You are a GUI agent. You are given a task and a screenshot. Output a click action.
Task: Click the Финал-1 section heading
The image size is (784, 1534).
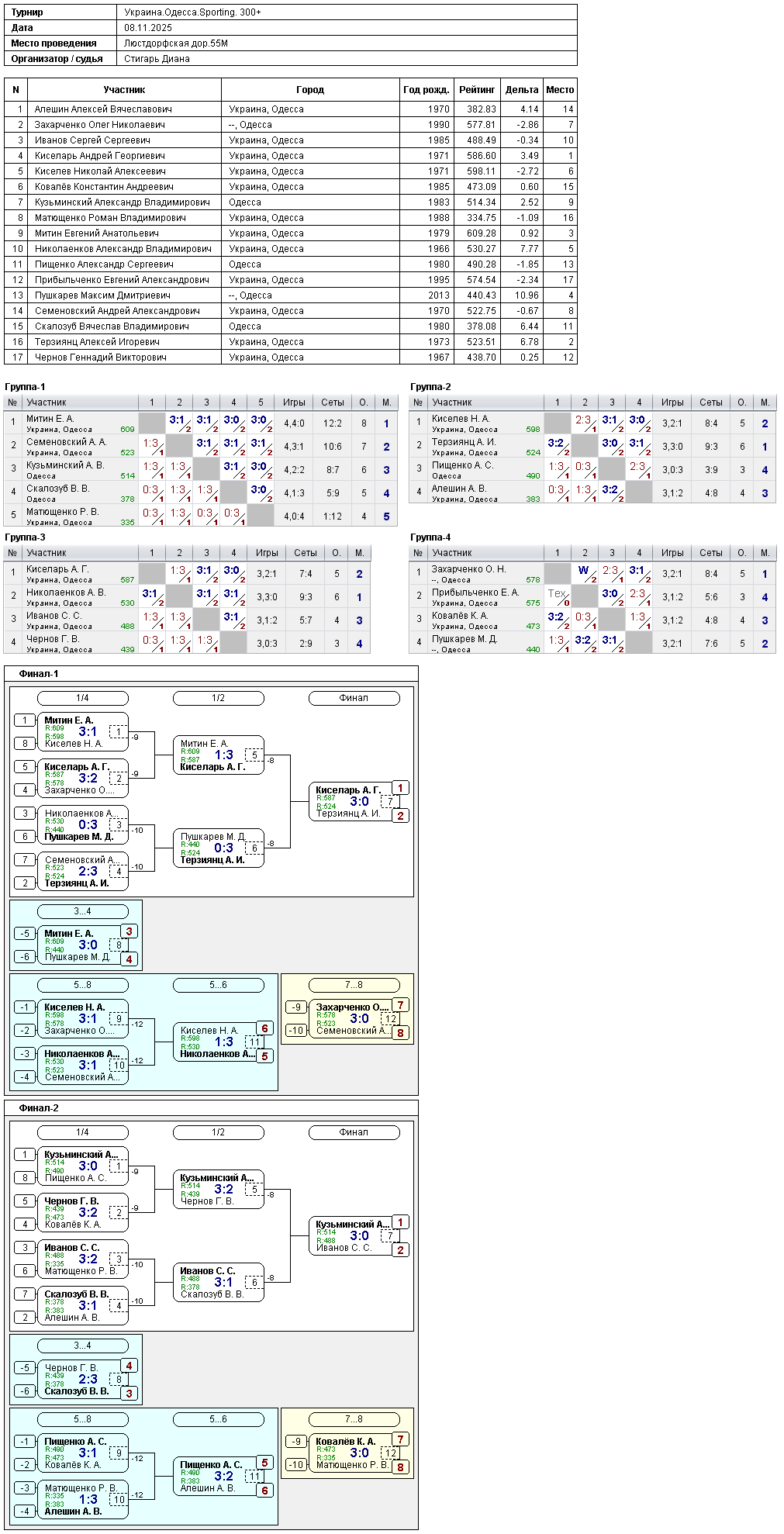[39, 674]
